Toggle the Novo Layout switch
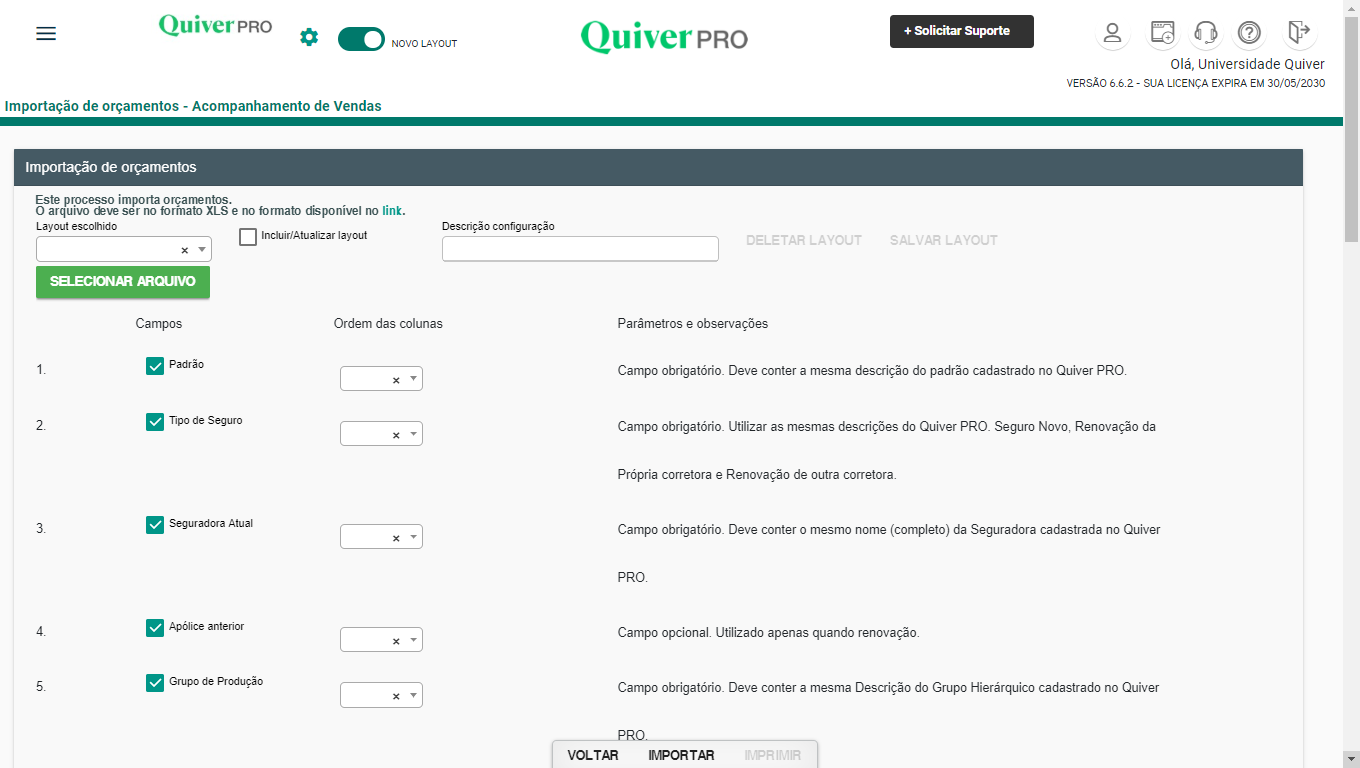Screen dimensions: 1360x768 coord(361,39)
